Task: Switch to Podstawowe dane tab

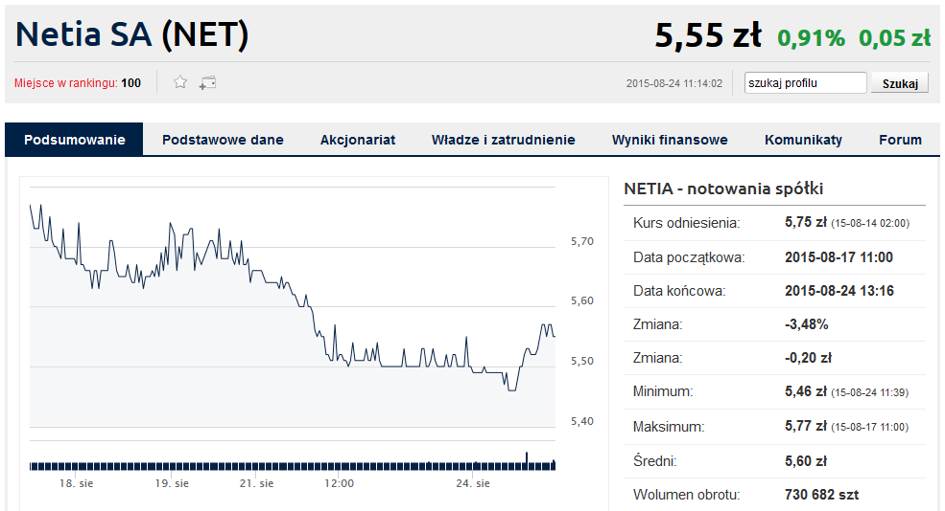Action: click(x=222, y=140)
